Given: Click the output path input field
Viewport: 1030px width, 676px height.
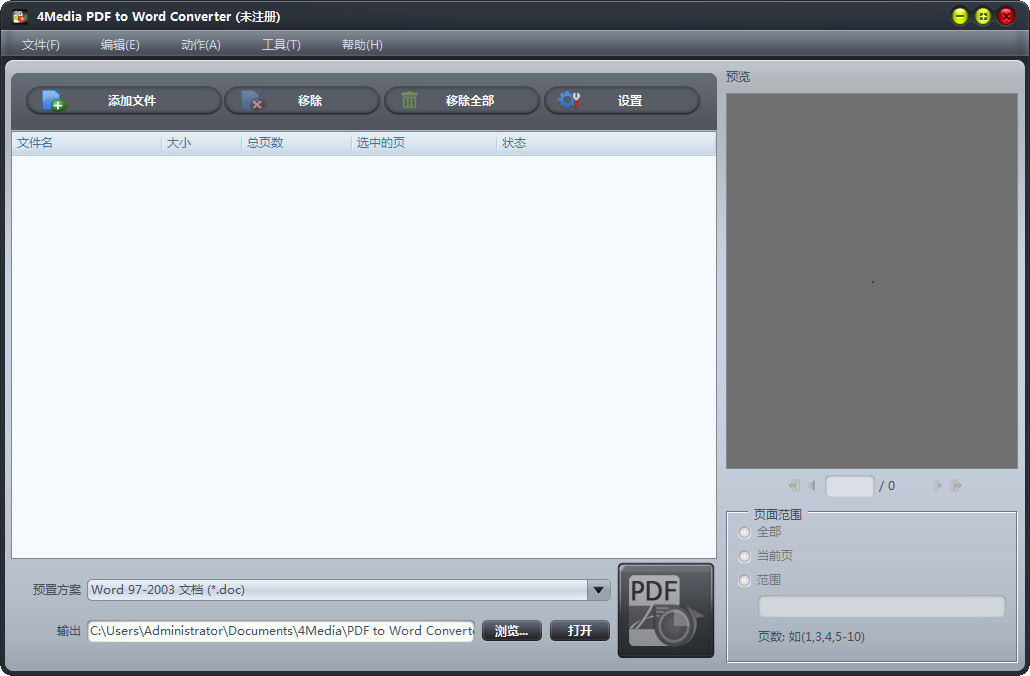Looking at the screenshot, I should tap(280, 631).
